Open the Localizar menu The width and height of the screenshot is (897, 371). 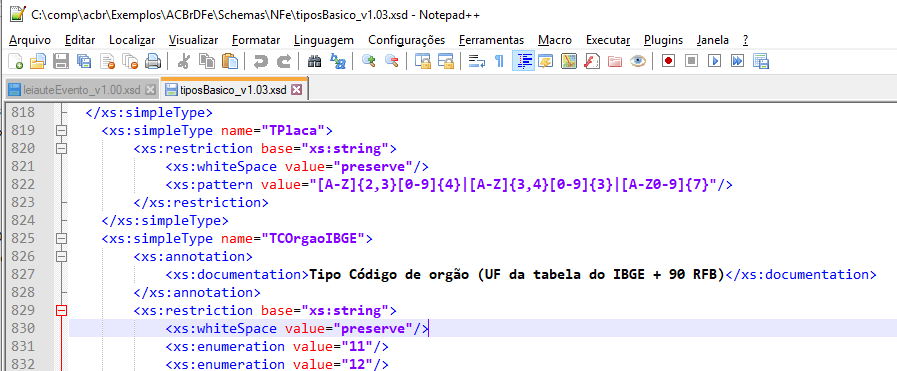[x=132, y=40]
